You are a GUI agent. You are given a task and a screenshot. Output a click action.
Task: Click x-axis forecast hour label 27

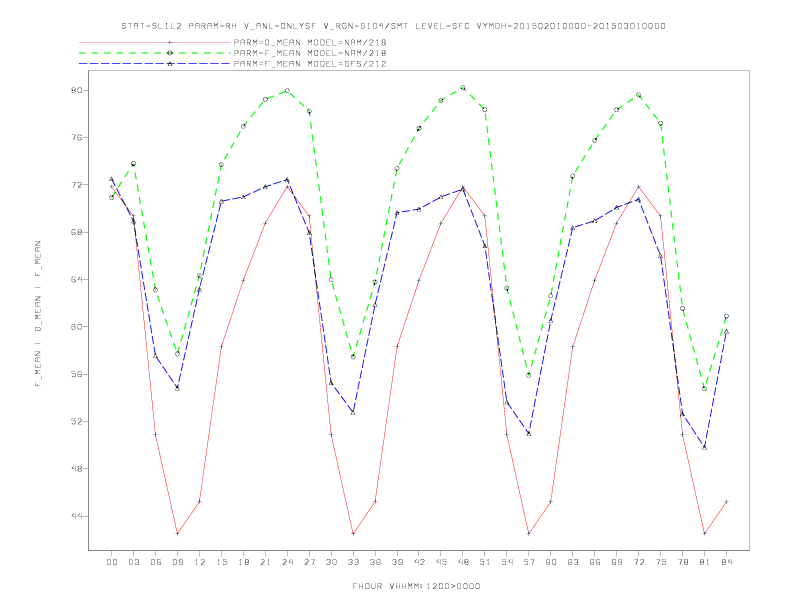309,562
